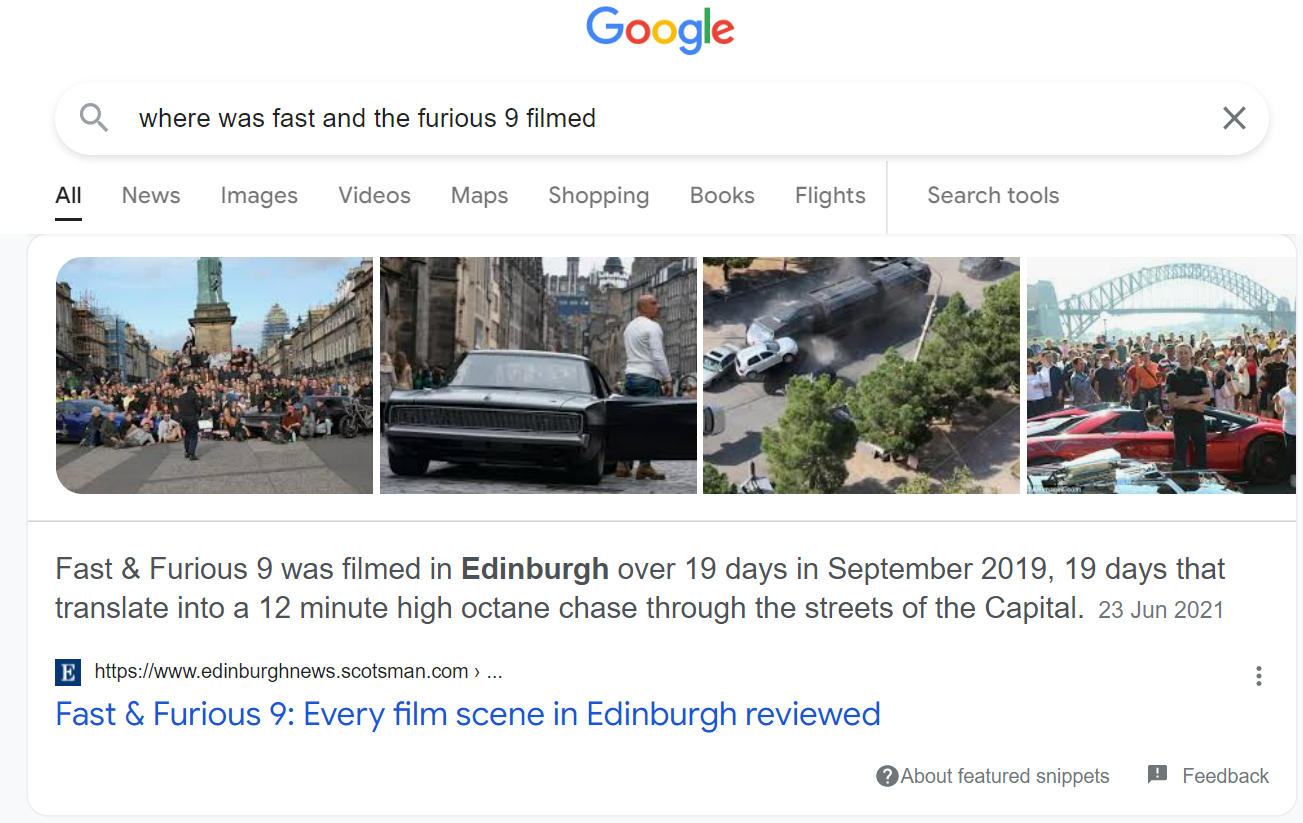Open About featured snippets link

click(x=1005, y=776)
